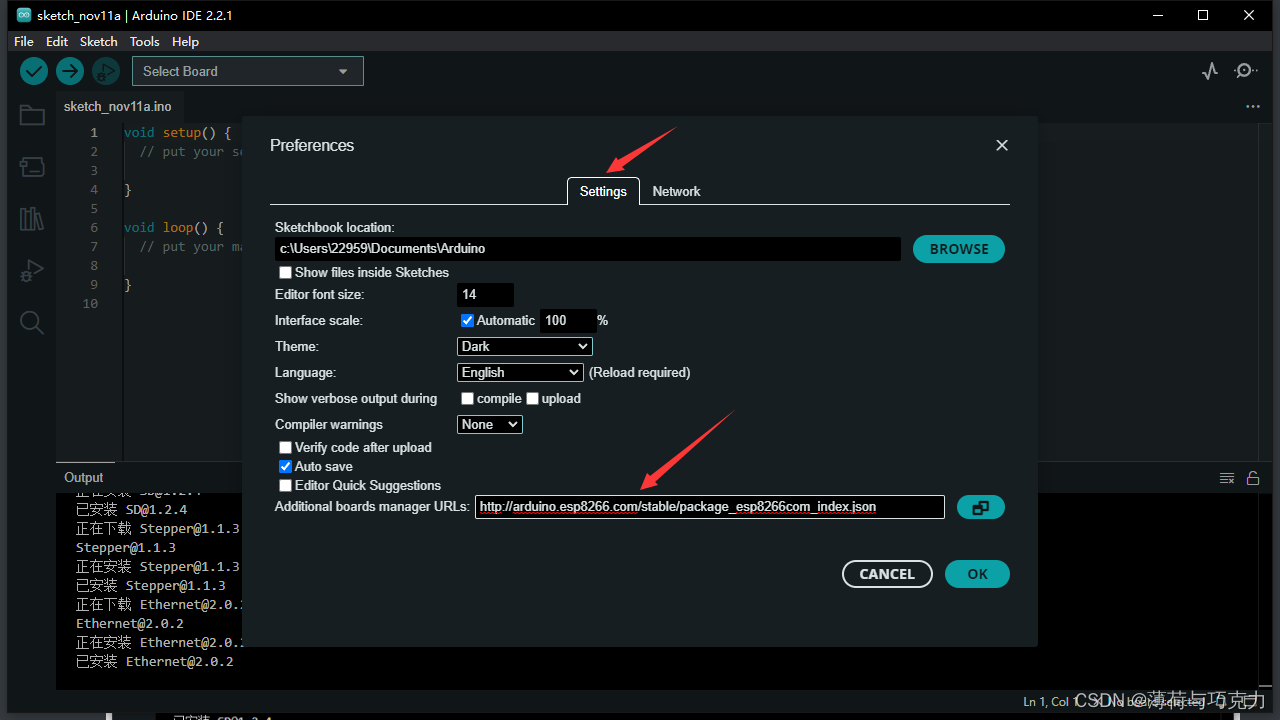Click output line 'Ethernet@2.0.2'
Screen dimensions: 1280x720
click(130, 623)
